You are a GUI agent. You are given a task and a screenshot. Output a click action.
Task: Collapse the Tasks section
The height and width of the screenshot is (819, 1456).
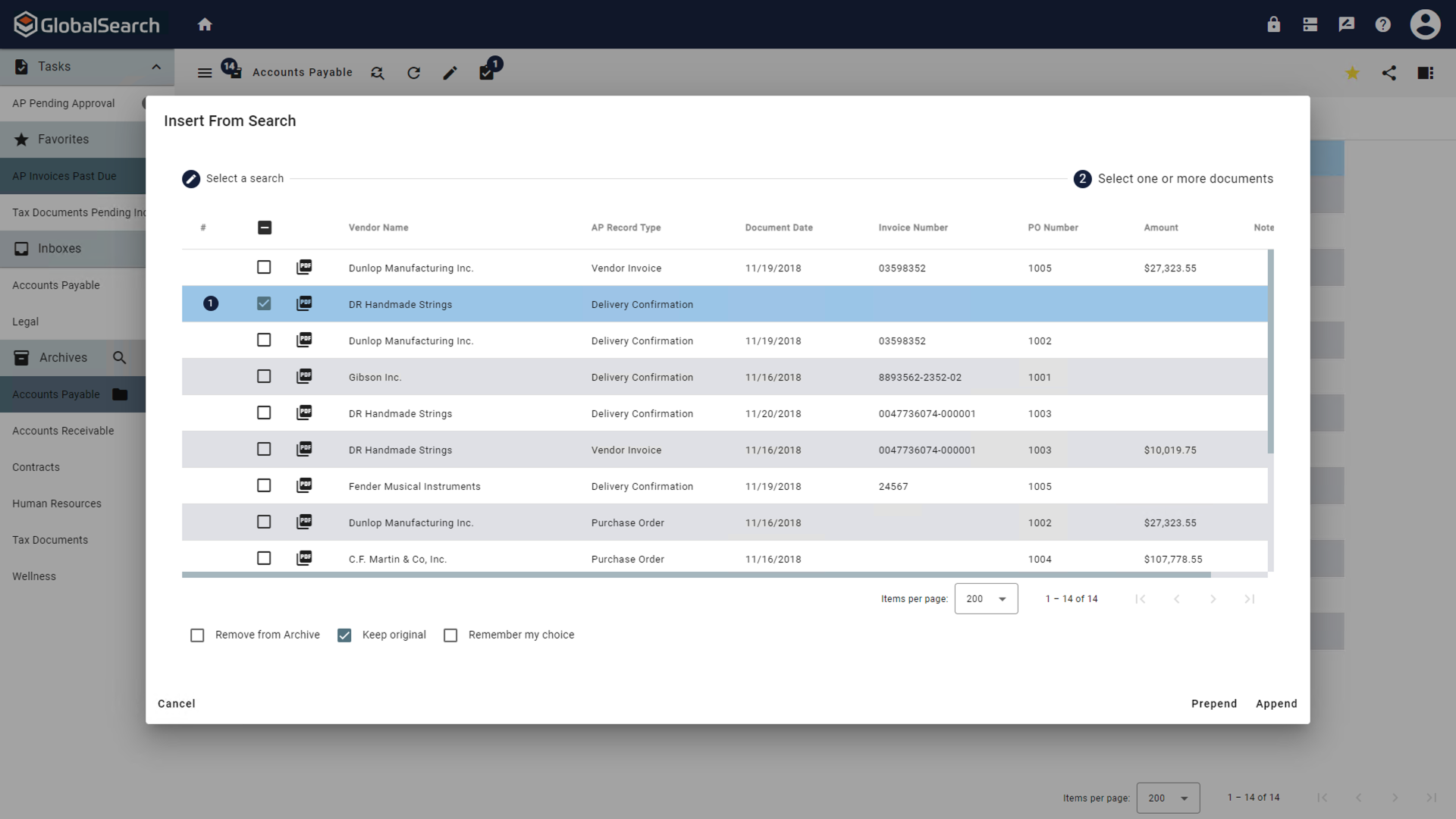tap(156, 67)
